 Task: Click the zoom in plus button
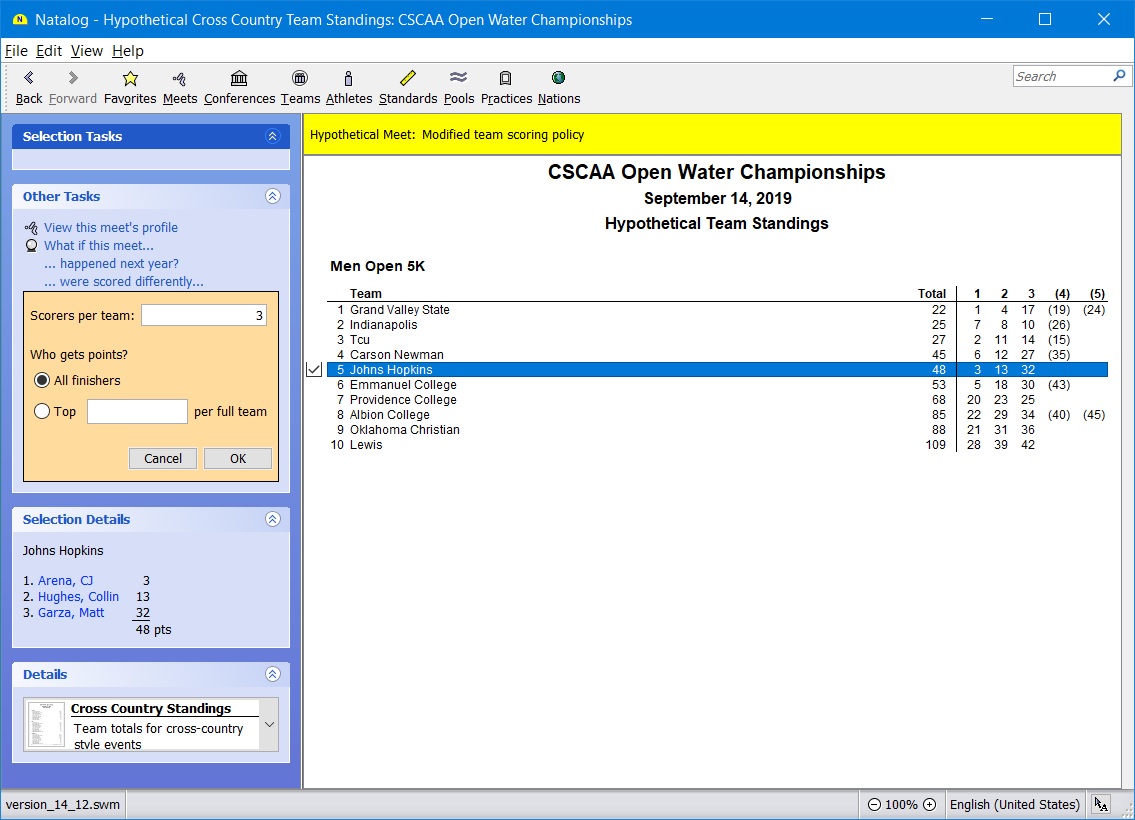(x=929, y=805)
